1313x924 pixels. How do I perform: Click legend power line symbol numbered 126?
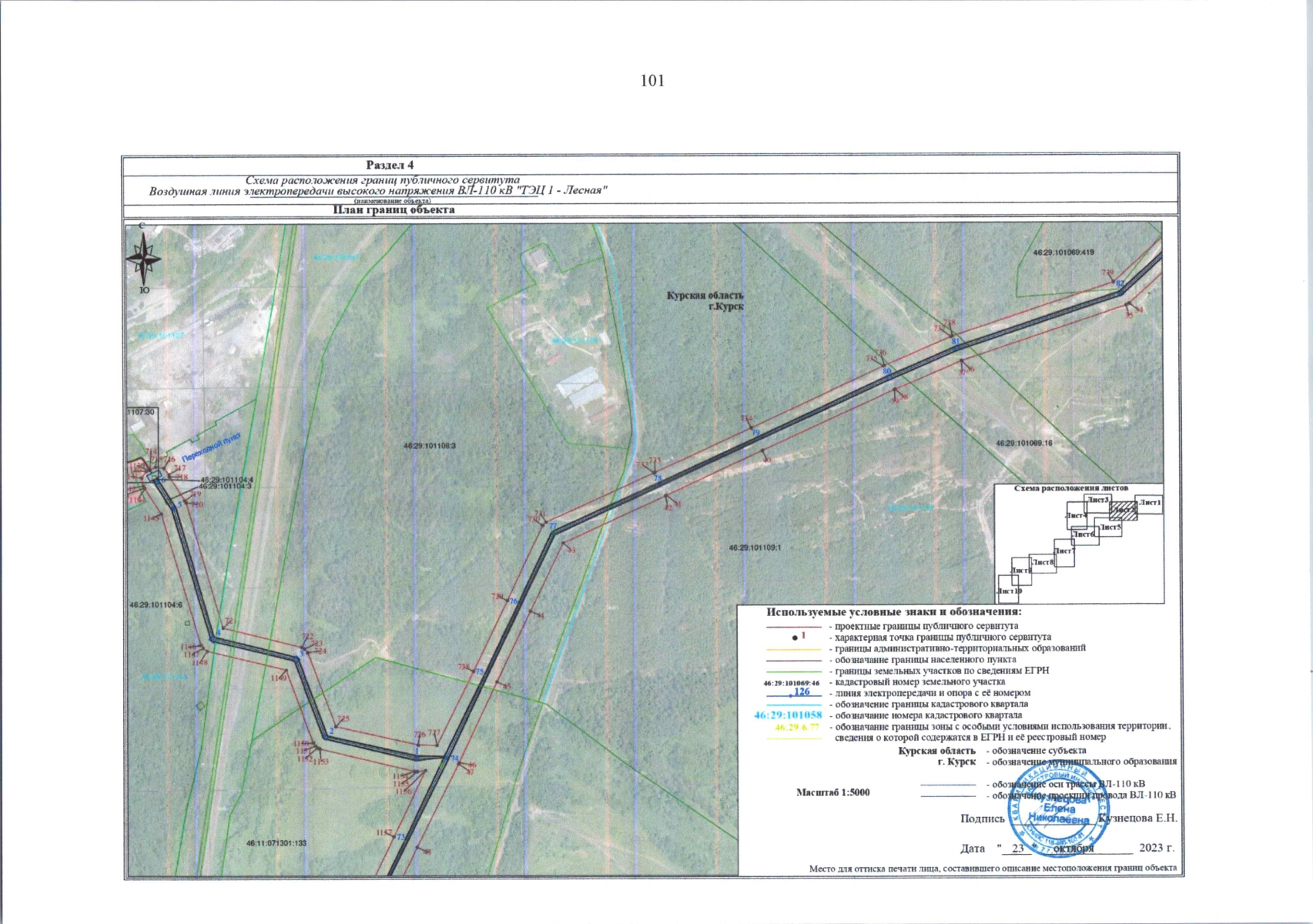click(x=801, y=692)
